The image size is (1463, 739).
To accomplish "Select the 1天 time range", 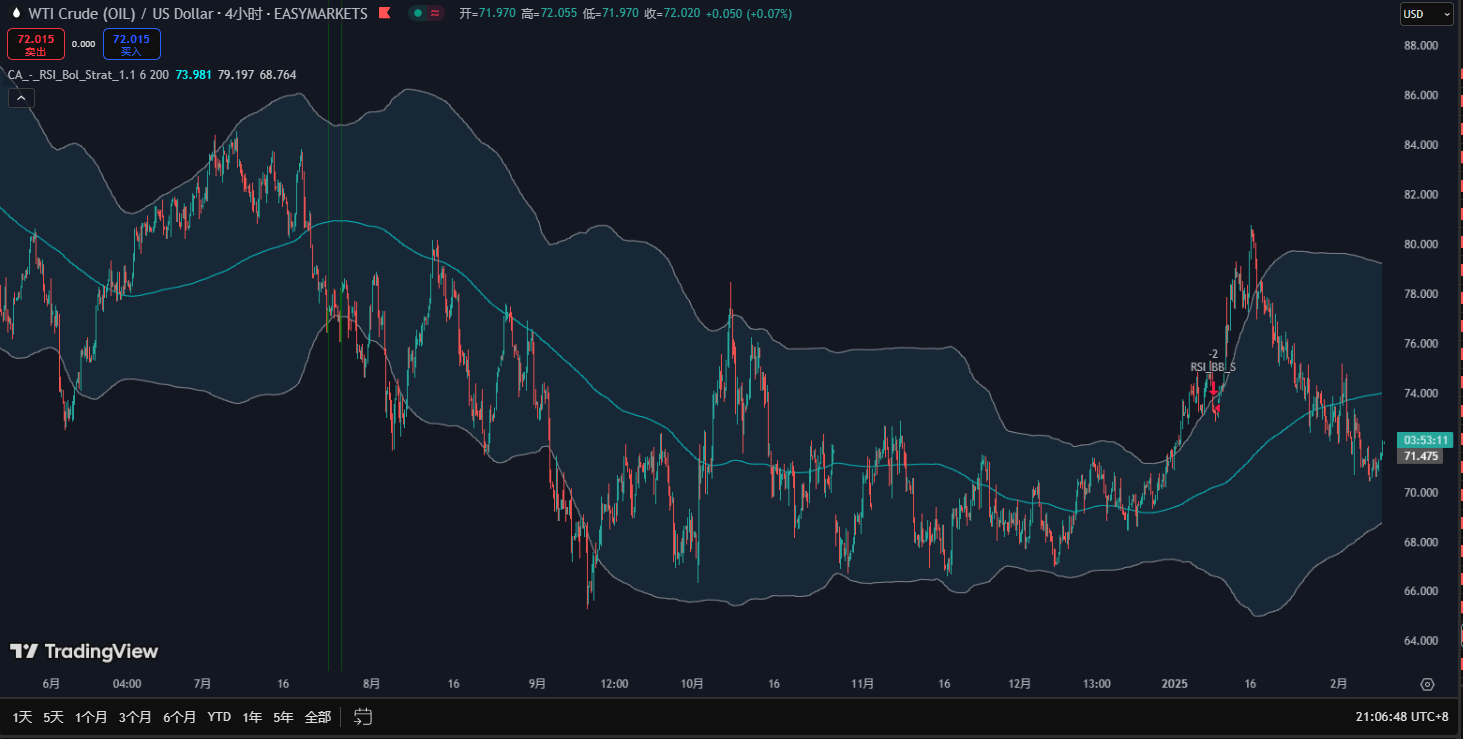I will [x=22, y=717].
